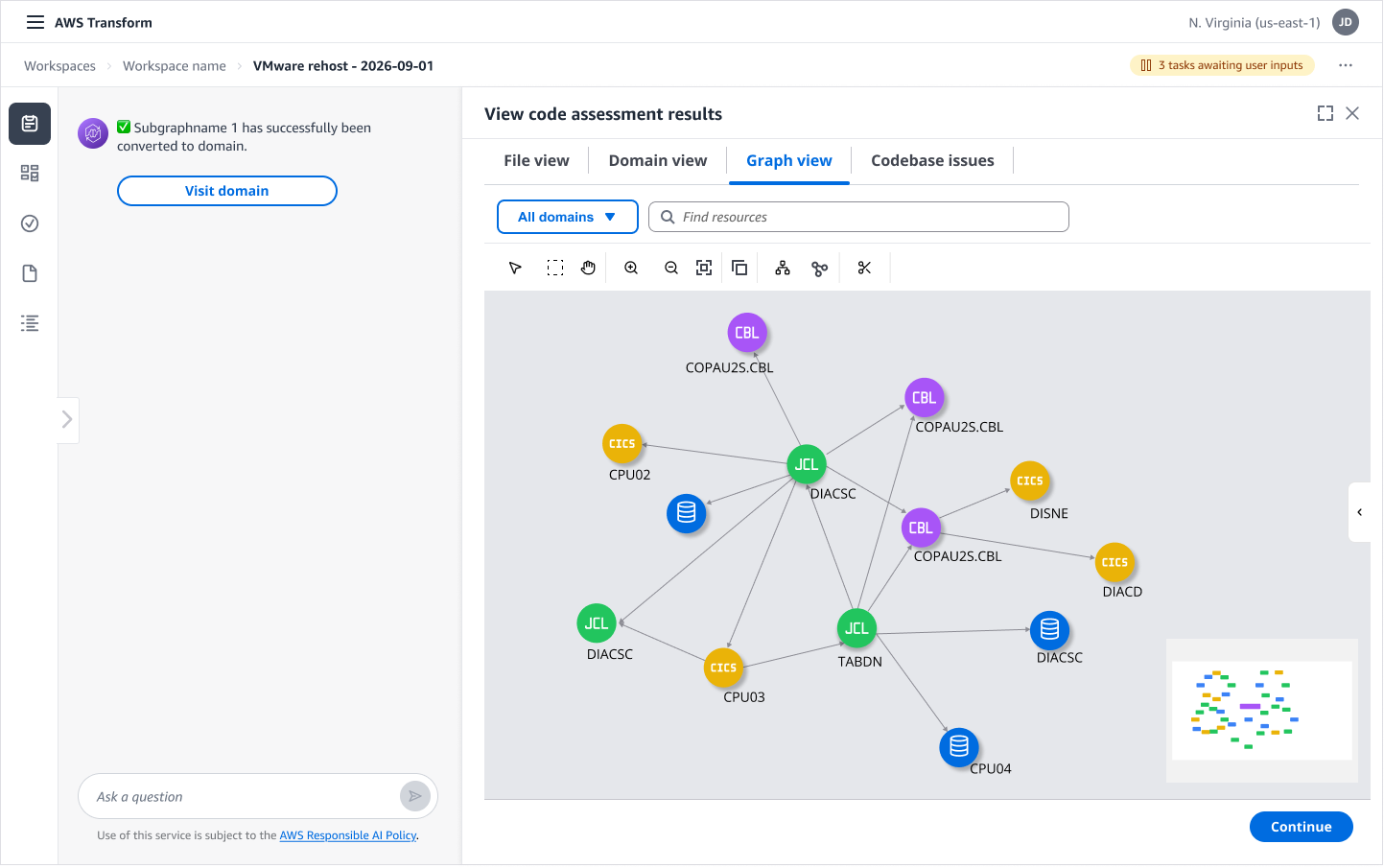Open the AWS Responsible AI Policy link
The height and width of the screenshot is (868, 1384).
coord(348,835)
